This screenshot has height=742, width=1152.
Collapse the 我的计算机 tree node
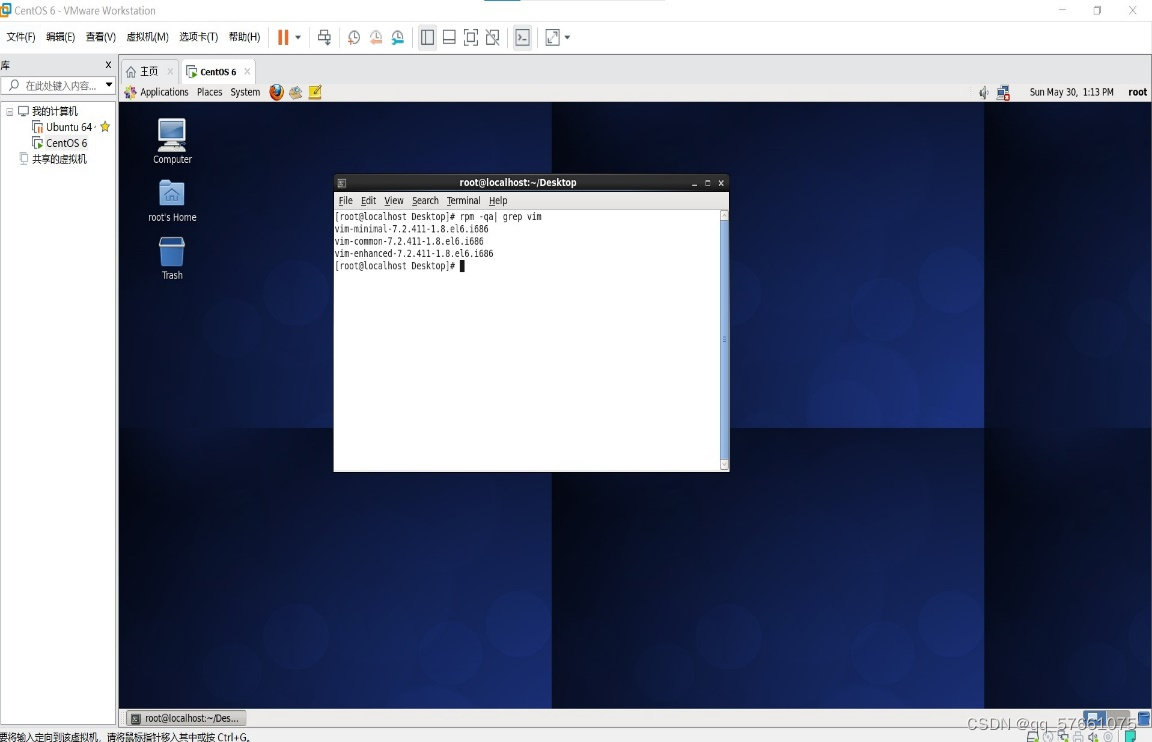click(8, 110)
